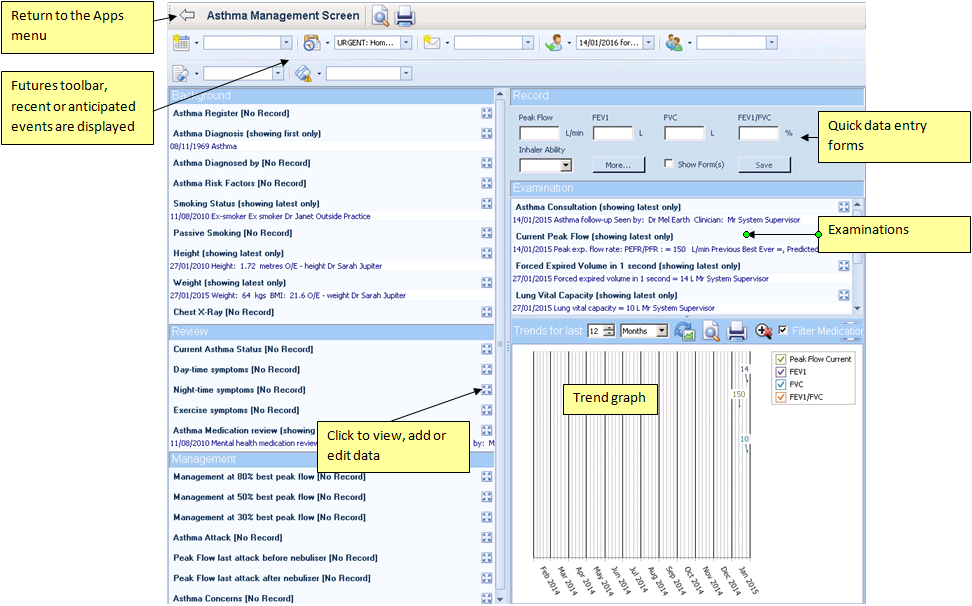Tick the Show Form(s) checkbox

[x=669, y=165]
